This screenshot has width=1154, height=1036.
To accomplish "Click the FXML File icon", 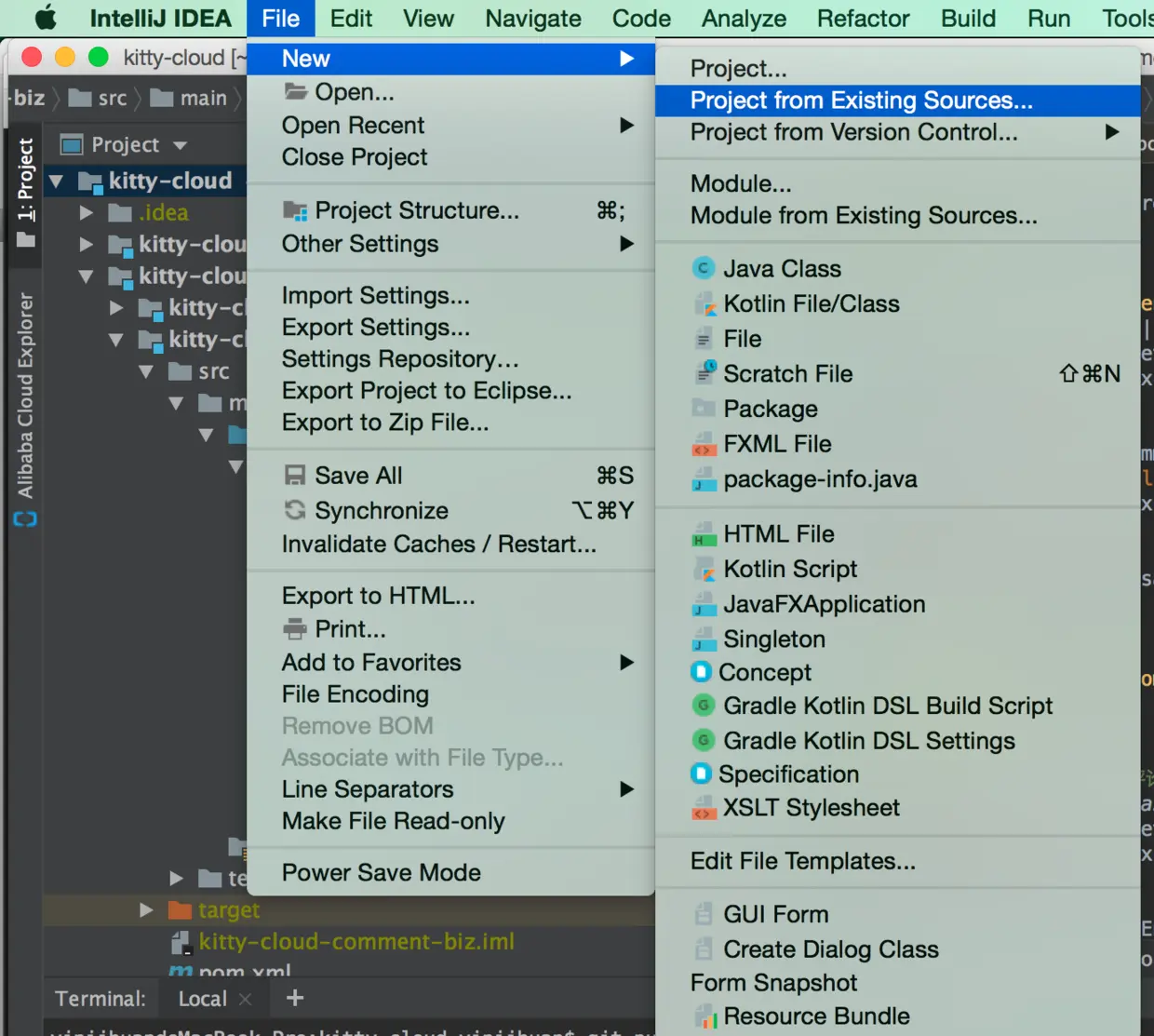I will (x=704, y=444).
